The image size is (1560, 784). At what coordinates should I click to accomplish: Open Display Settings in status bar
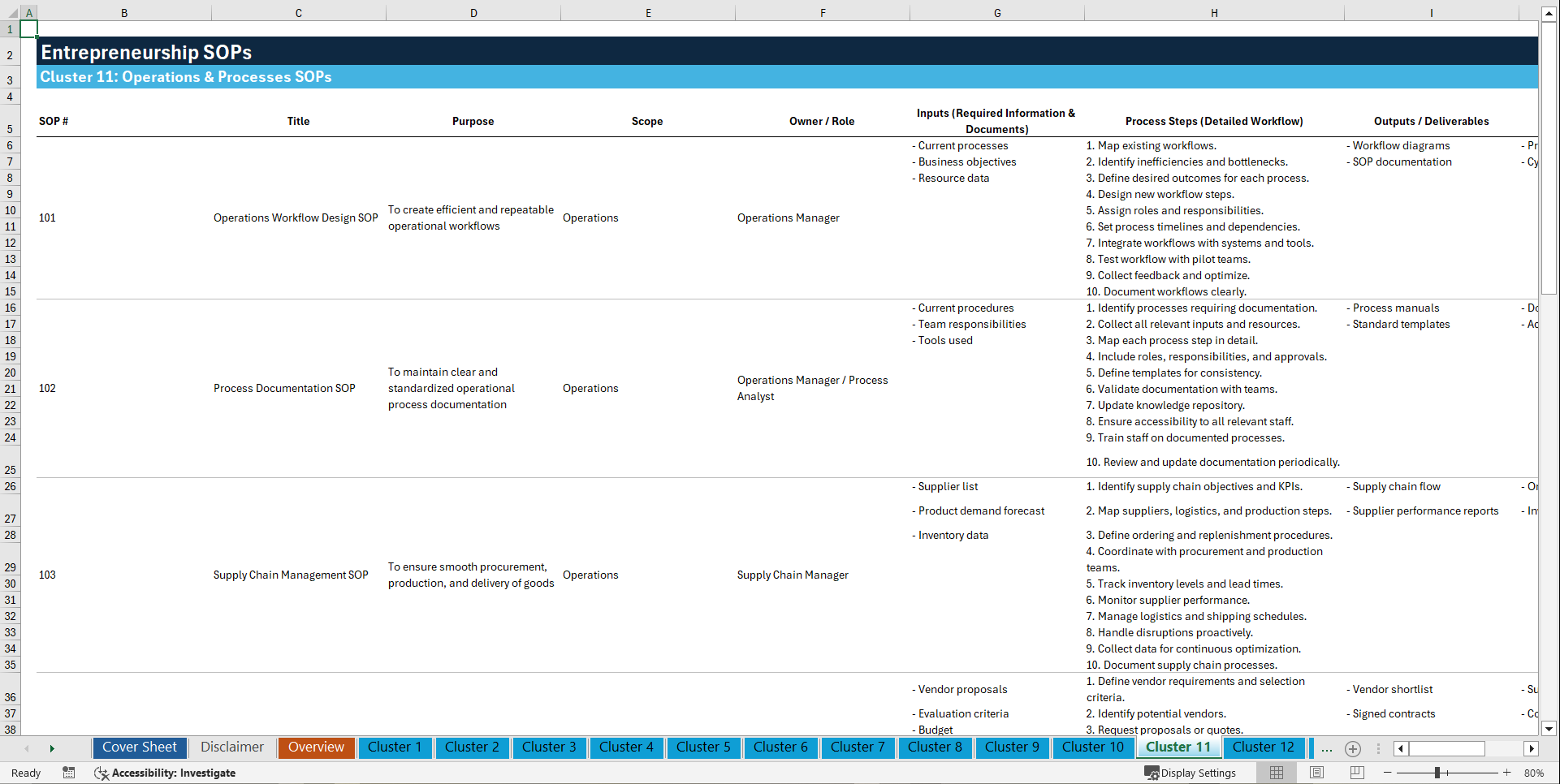pyautogui.click(x=1191, y=773)
